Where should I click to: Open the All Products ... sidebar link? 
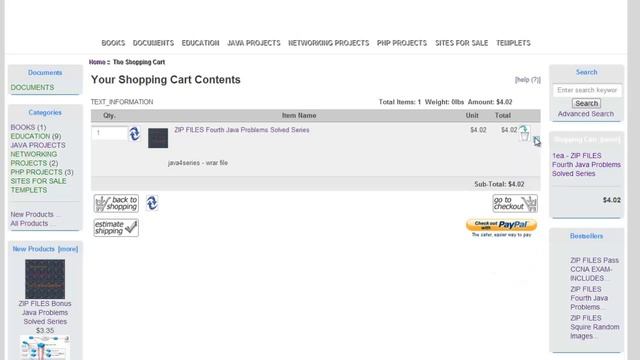pyautogui.click(x=32, y=223)
